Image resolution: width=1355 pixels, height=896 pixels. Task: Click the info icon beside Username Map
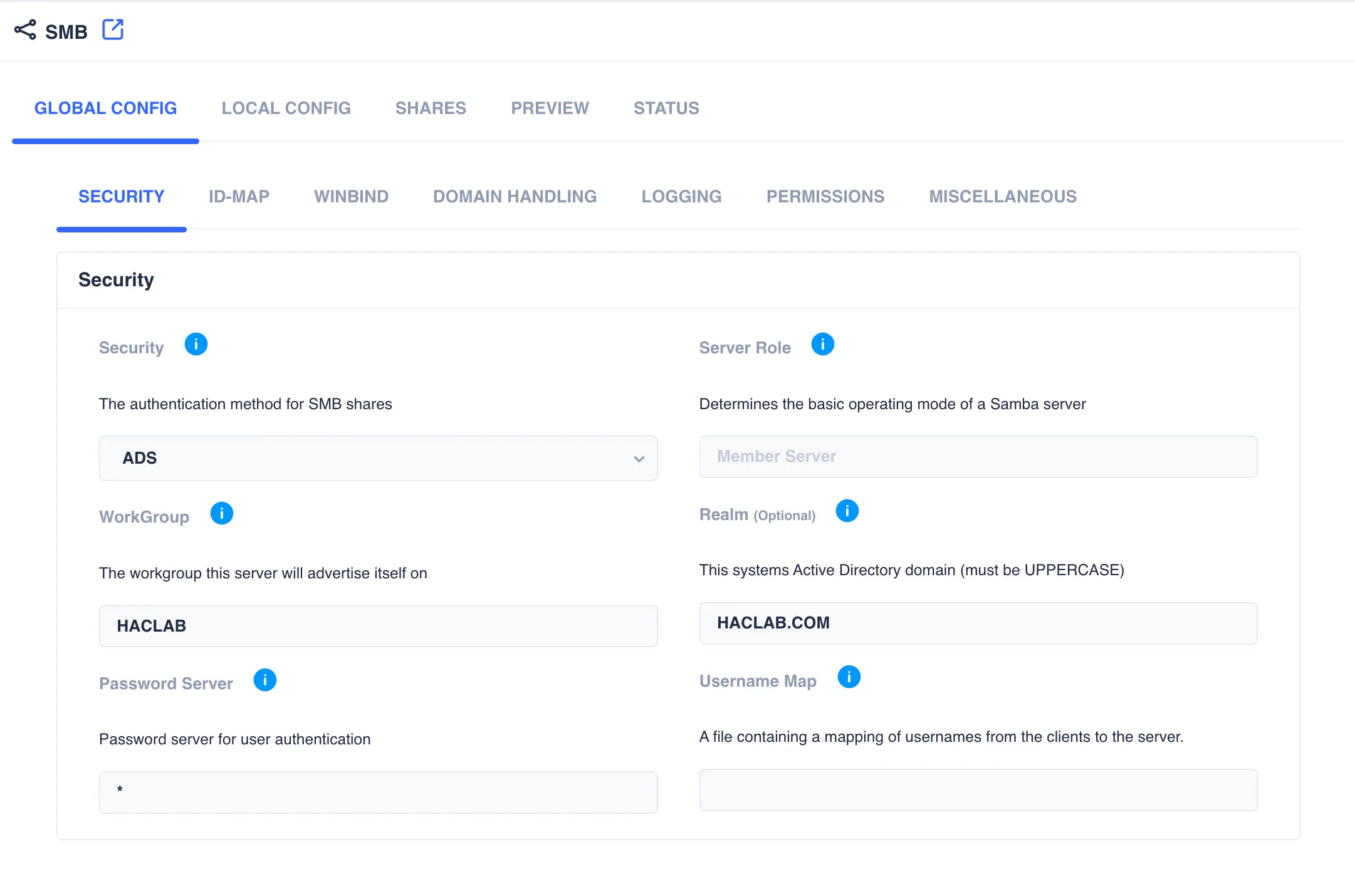(x=850, y=677)
